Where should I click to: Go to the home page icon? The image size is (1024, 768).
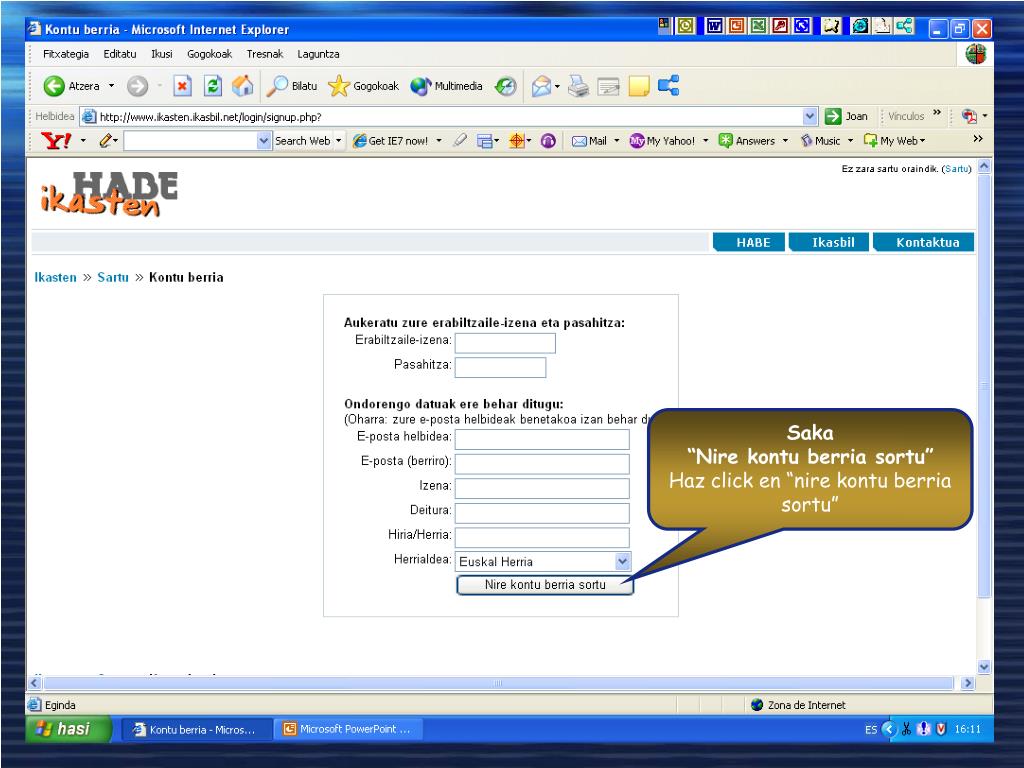tap(243, 86)
